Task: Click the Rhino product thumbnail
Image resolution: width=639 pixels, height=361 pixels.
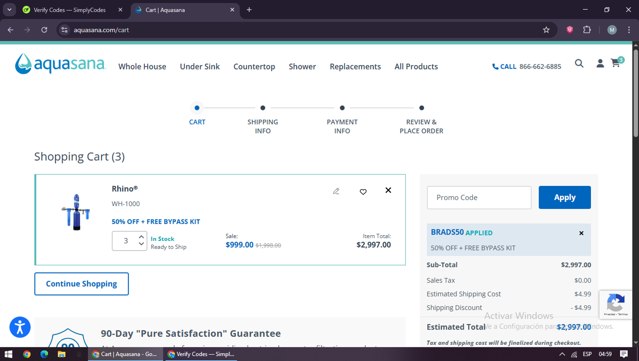Action: [x=76, y=212]
